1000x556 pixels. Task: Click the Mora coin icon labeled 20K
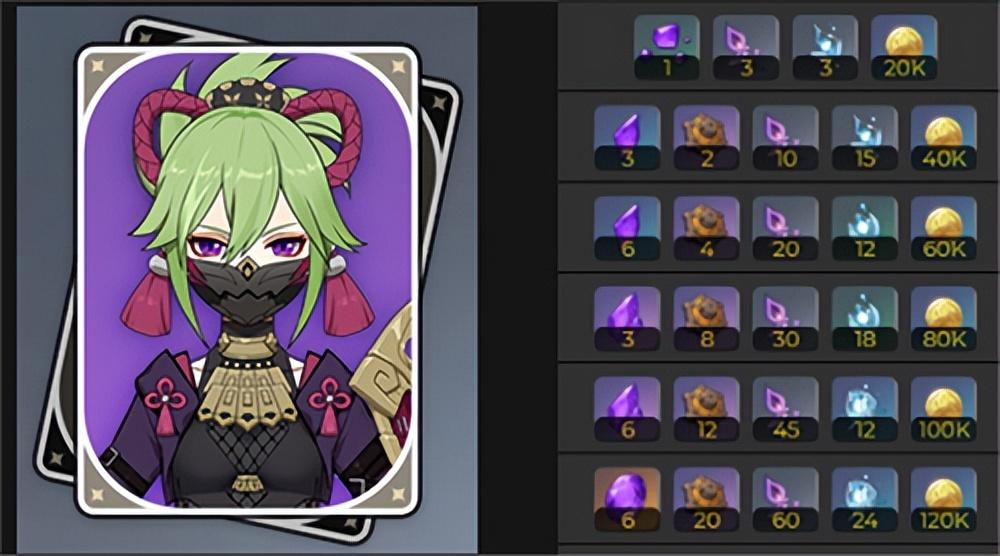coord(904,47)
